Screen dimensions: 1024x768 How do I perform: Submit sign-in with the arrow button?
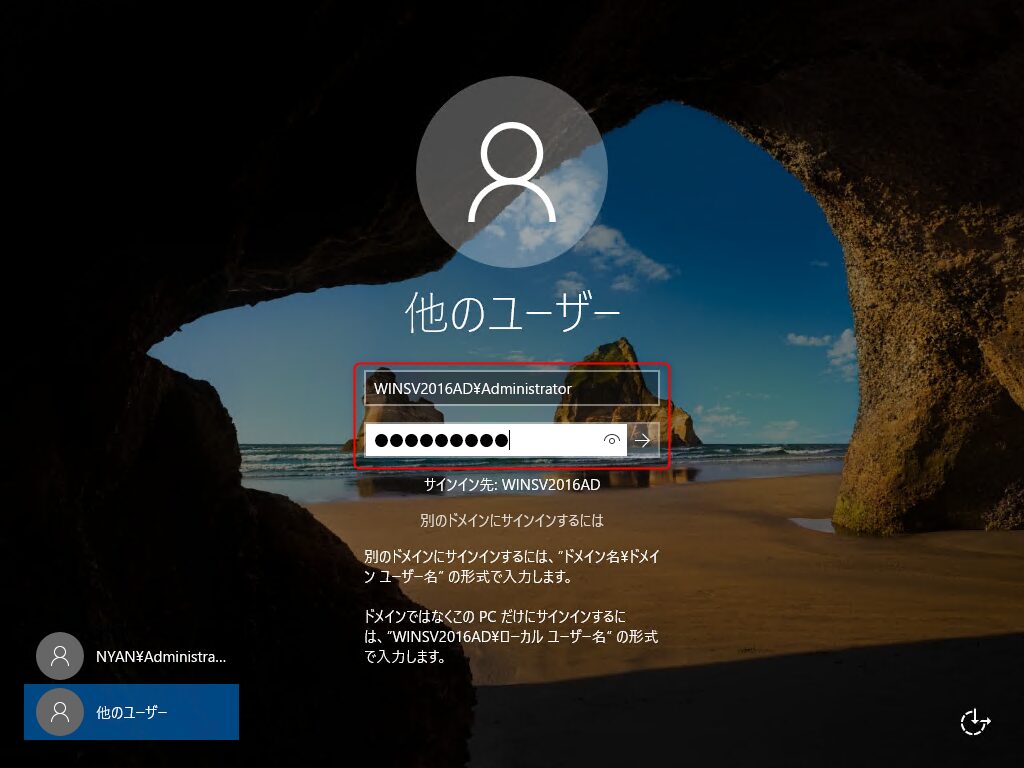643,440
